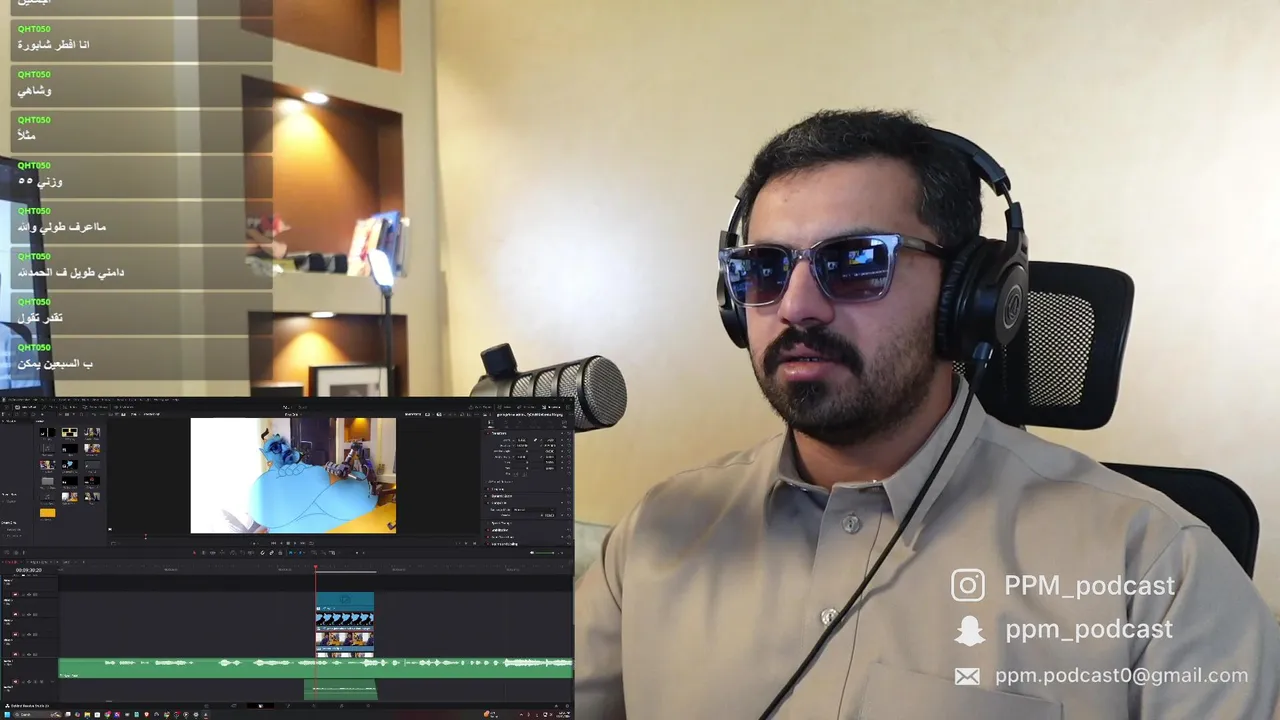1280x720 pixels.
Task: Select the long green audio clip
Action: [x=315, y=667]
